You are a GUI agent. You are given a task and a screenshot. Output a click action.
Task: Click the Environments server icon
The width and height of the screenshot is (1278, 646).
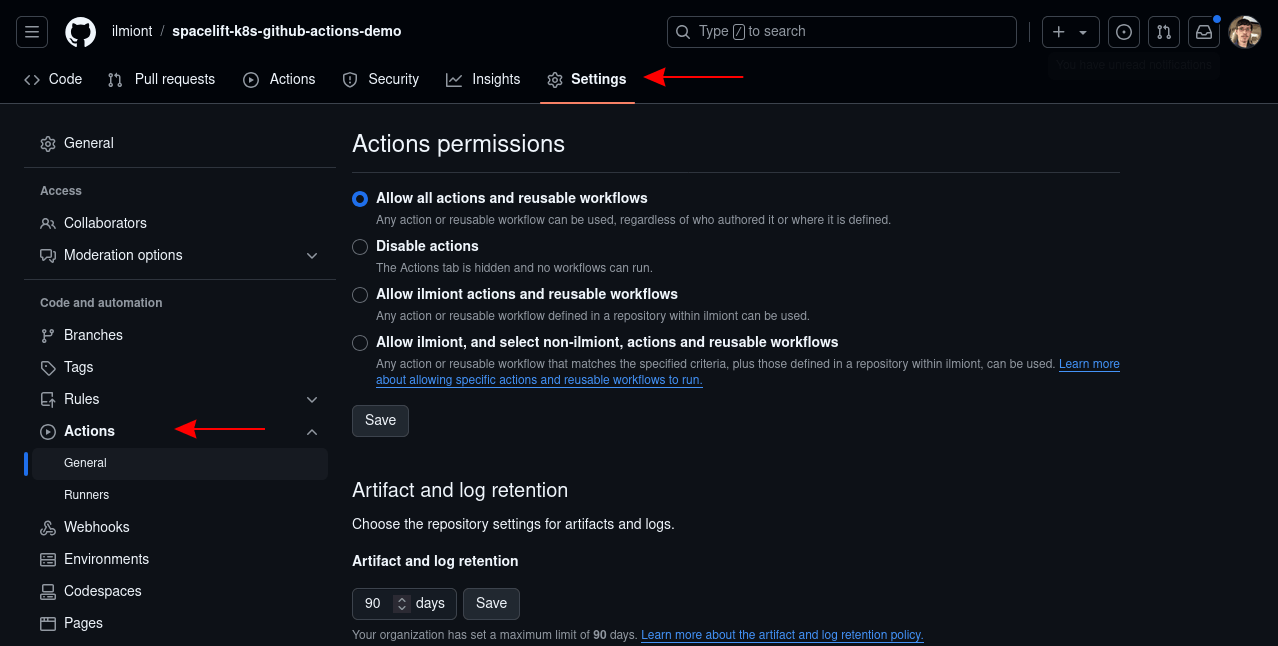pyautogui.click(x=48, y=559)
